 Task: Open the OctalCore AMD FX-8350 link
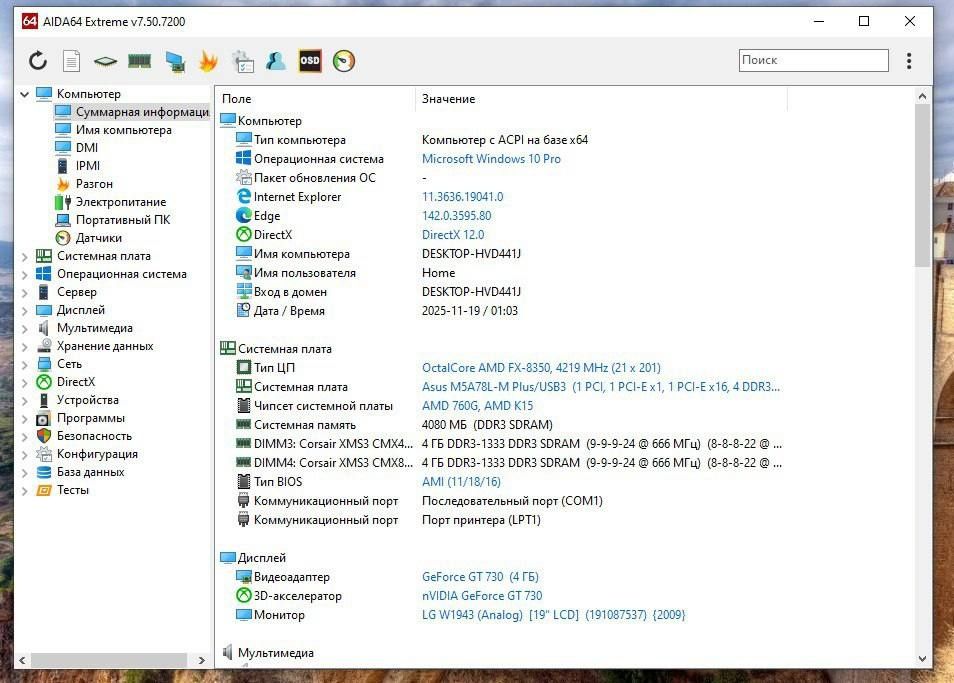tap(541, 368)
